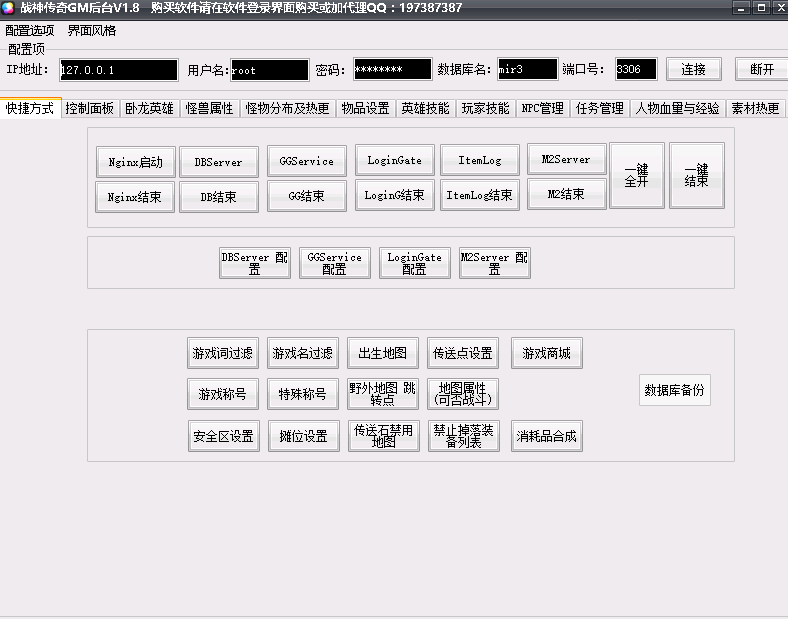Stop all with 一键结束 button

click(x=696, y=175)
